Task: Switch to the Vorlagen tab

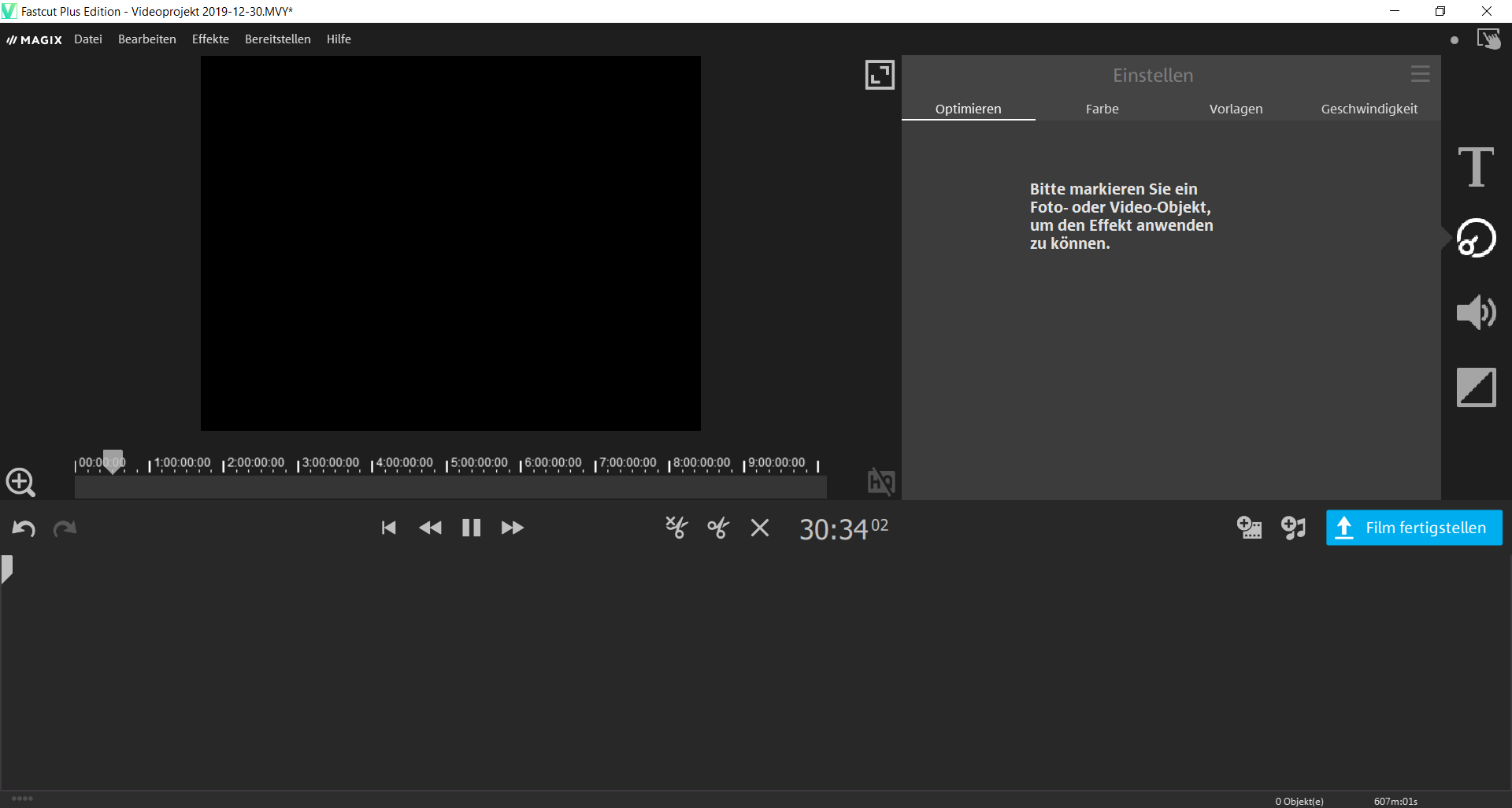Action: pos(1236,109)
